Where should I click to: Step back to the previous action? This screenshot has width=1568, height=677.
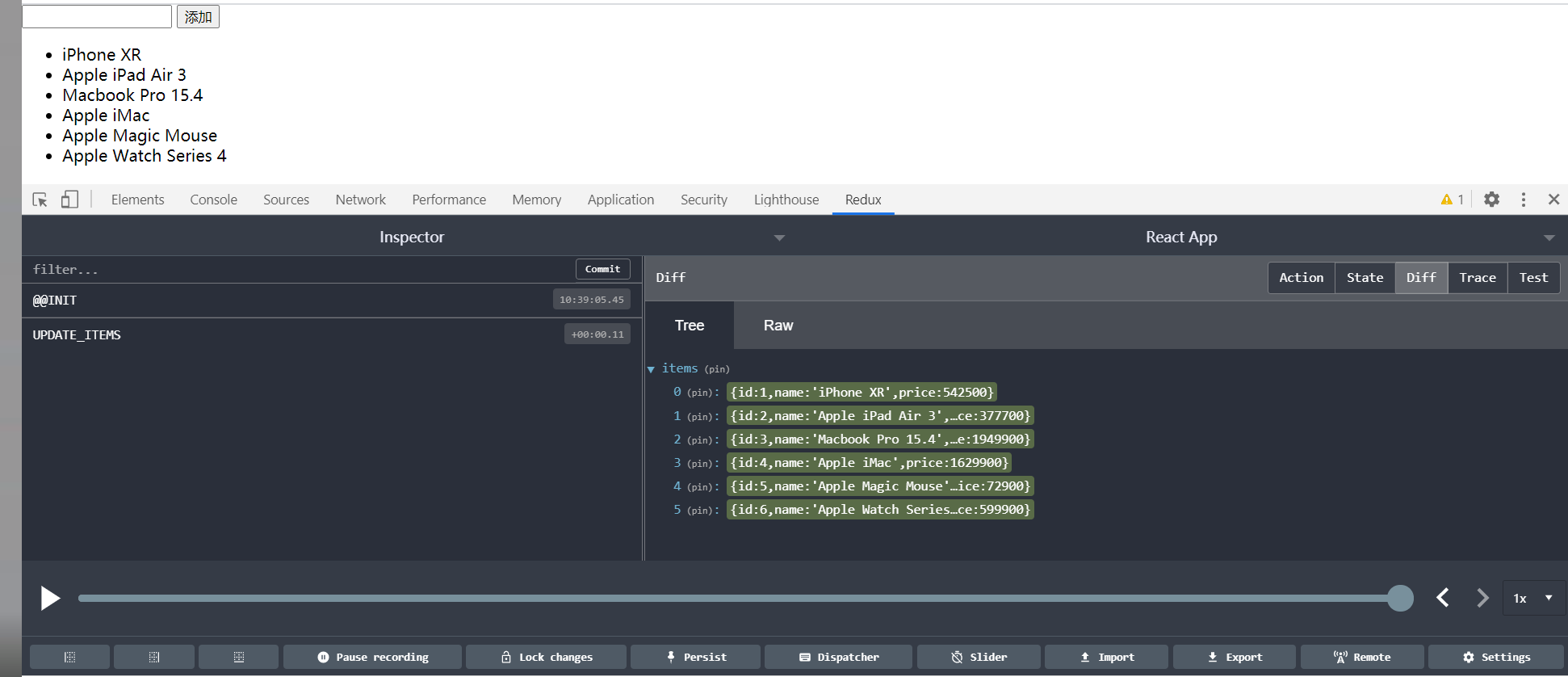(x=1443, y=598)
